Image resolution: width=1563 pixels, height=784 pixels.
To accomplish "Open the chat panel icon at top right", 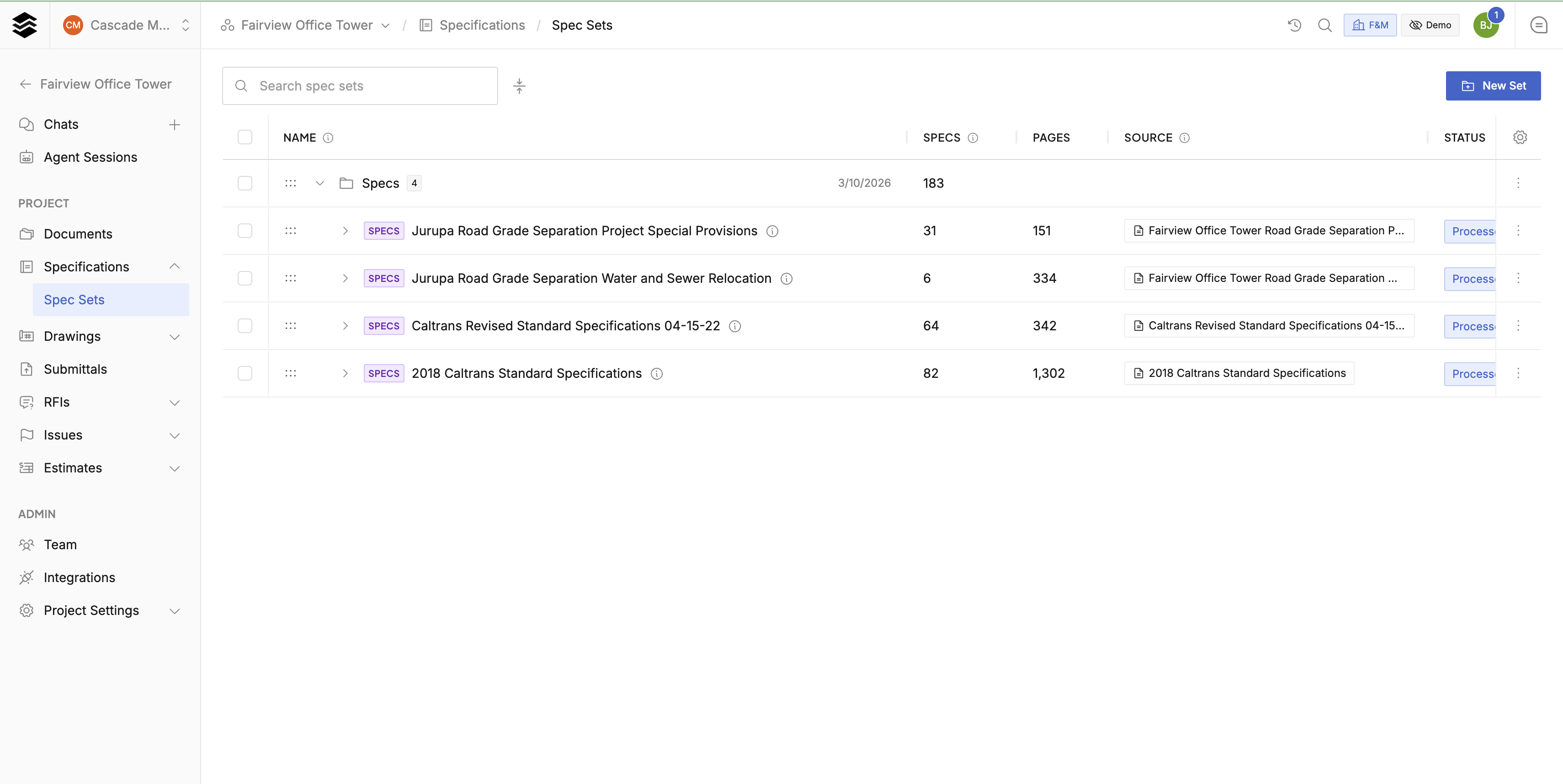I will 1539,25.
